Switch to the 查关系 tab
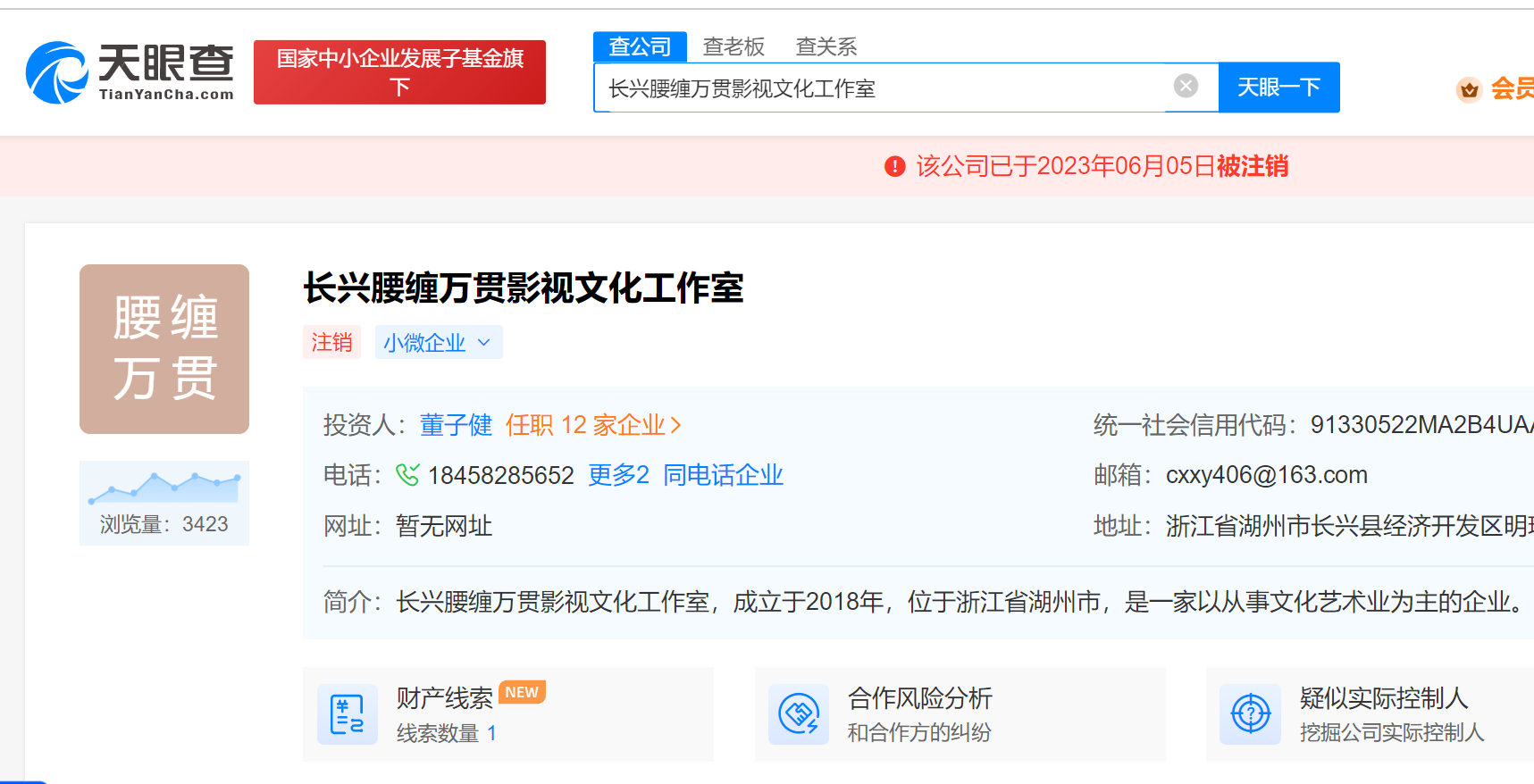 click(826, 46)
